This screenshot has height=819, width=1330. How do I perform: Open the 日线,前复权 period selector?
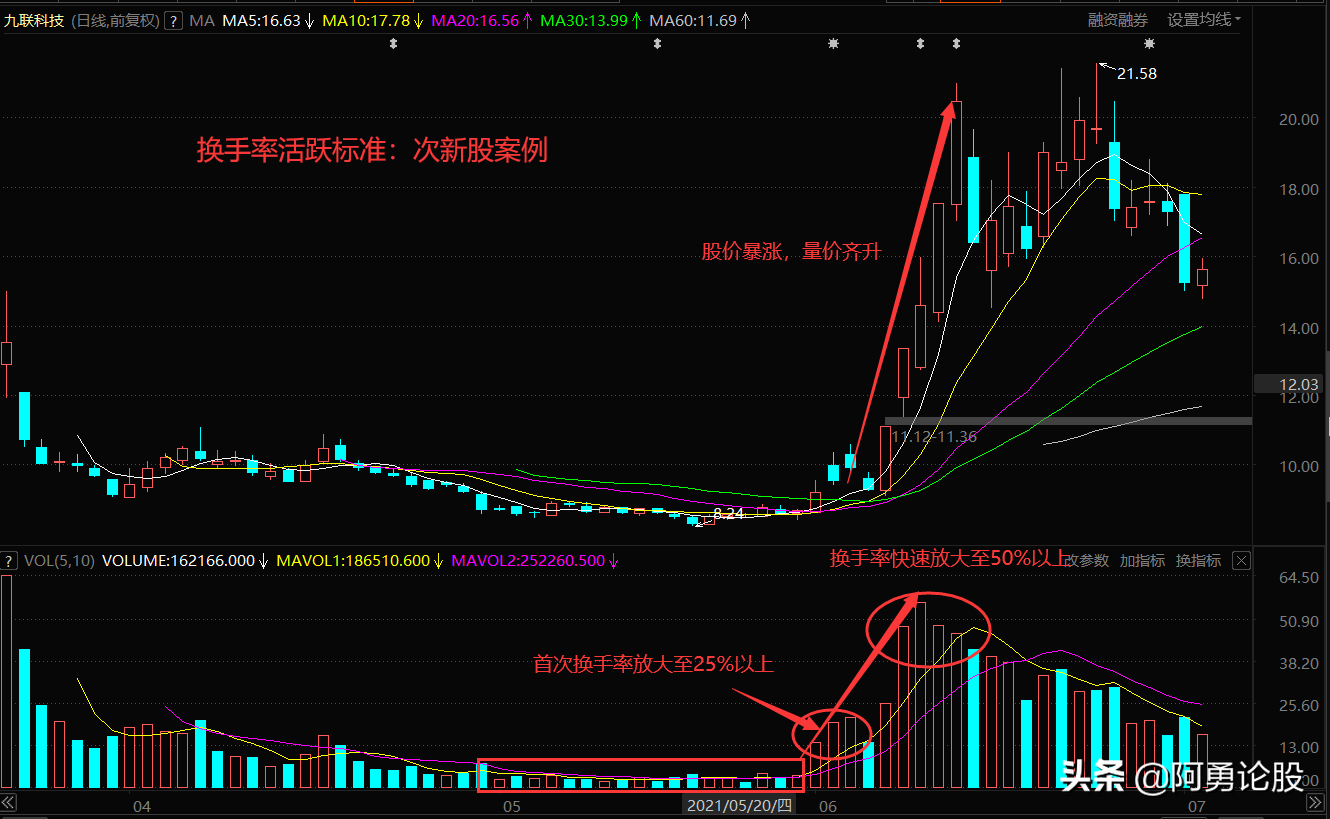[115, 20]
